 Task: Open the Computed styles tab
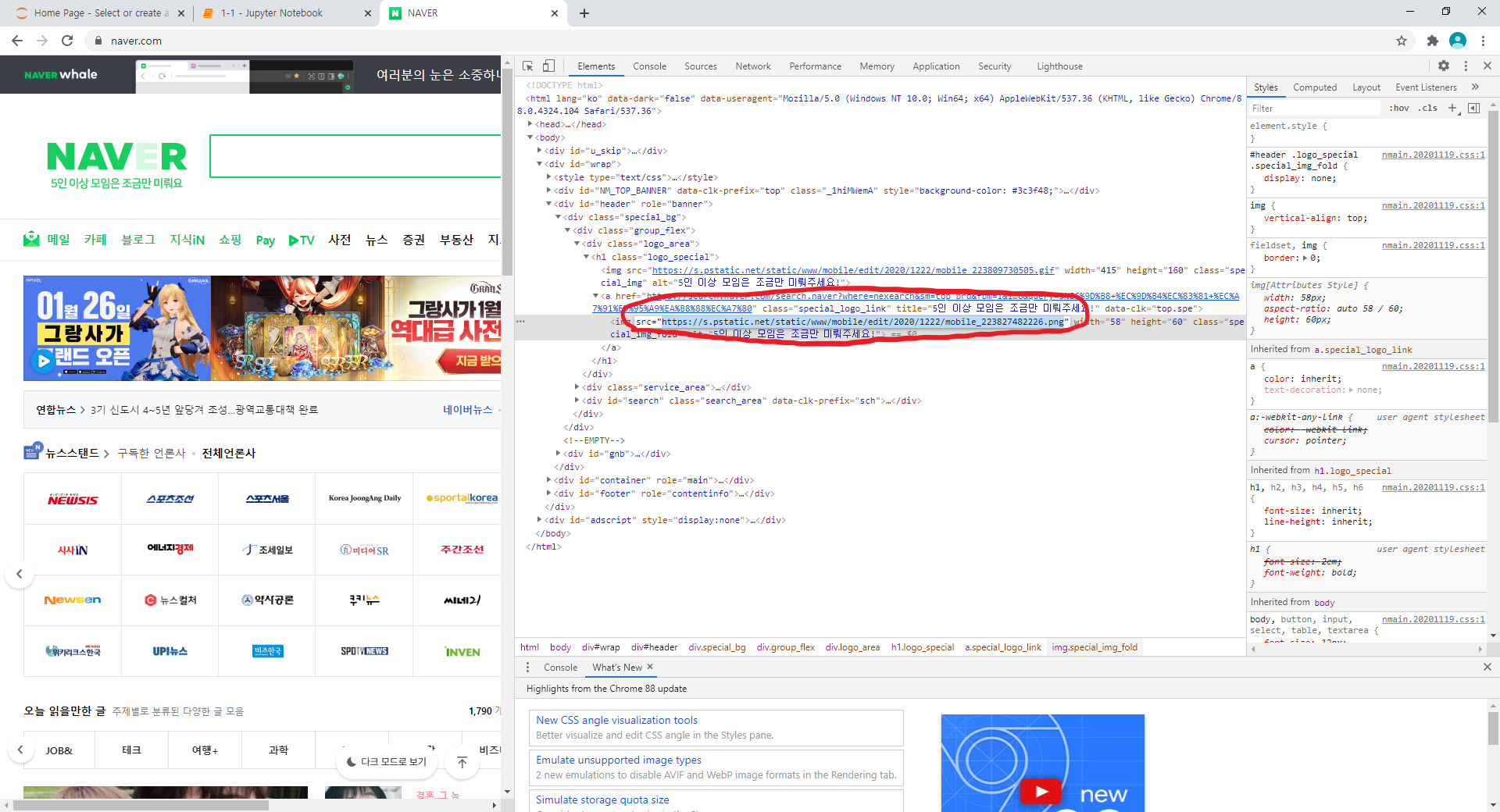[x=1315, y=87]
